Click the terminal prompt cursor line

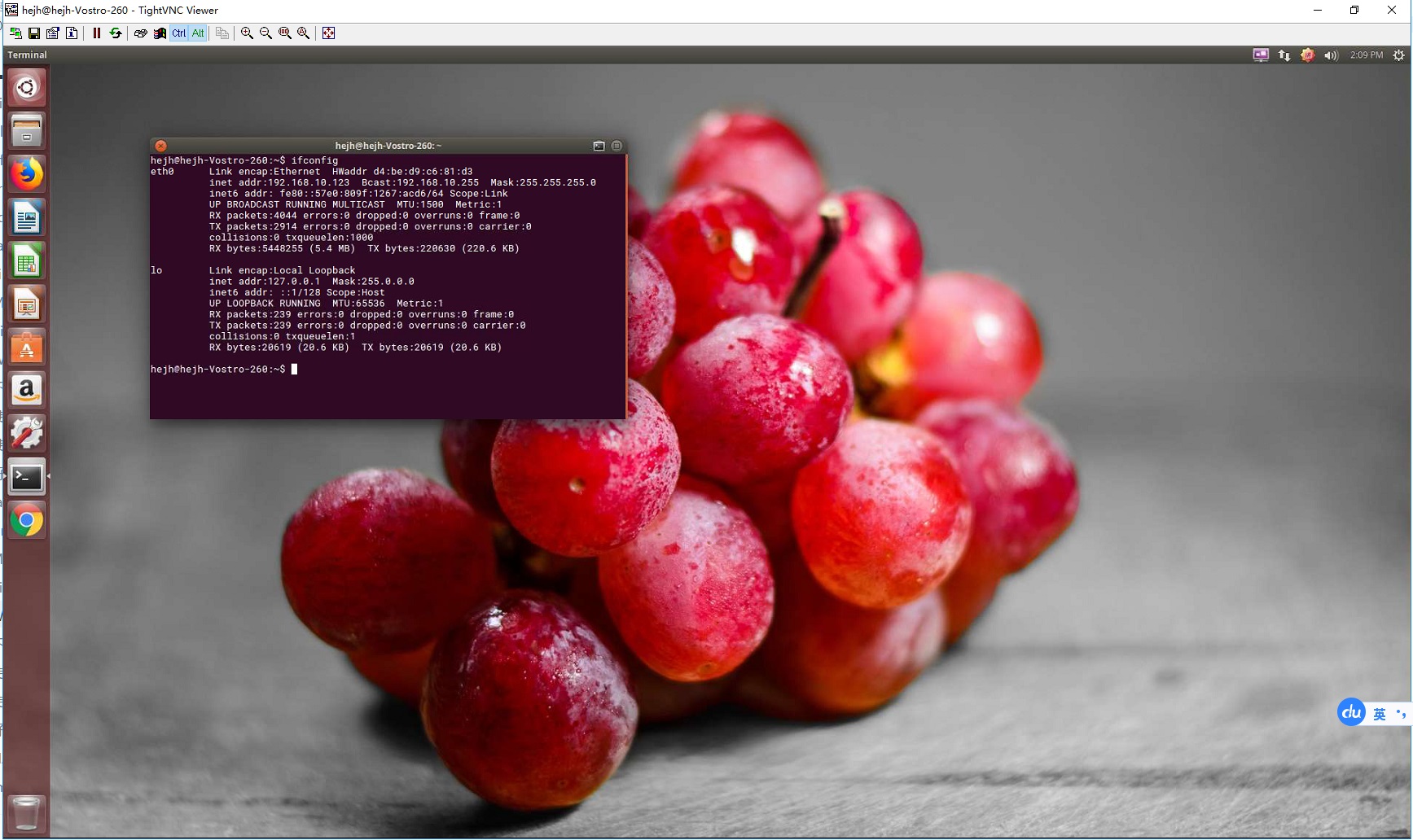coord(224,370)
